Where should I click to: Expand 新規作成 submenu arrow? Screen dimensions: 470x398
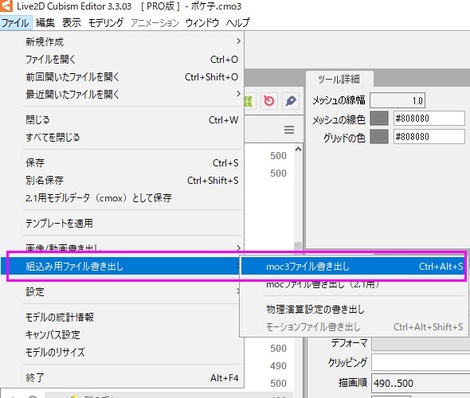[238, 41]
